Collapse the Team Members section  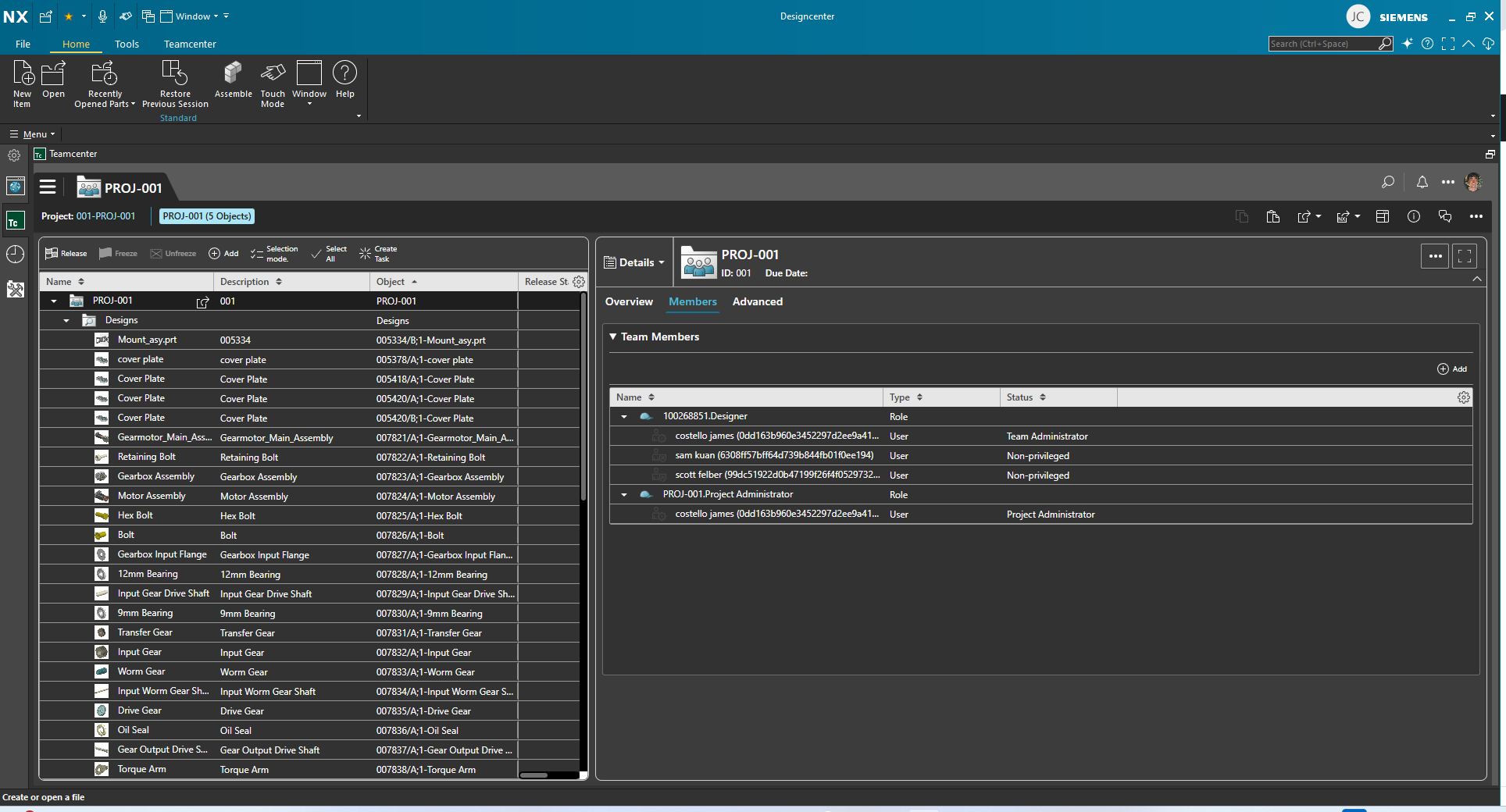612,337
